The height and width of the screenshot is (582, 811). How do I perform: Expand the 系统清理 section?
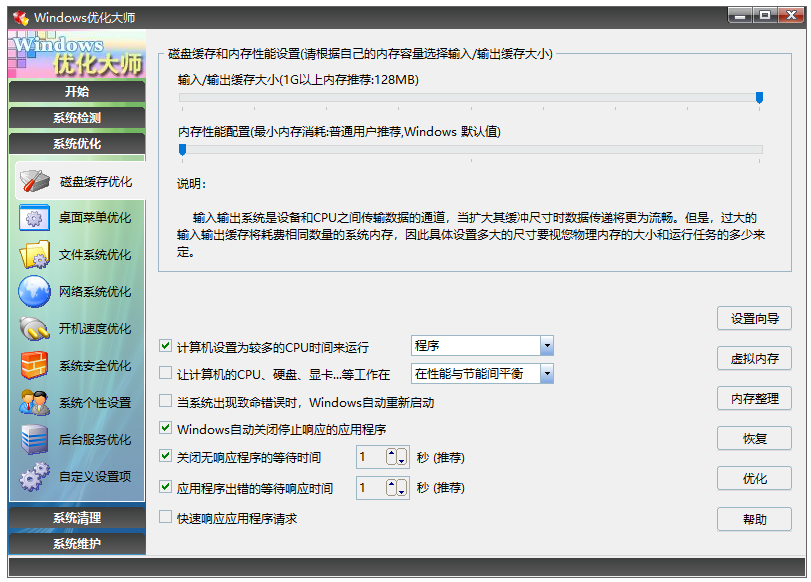point(77,517)
